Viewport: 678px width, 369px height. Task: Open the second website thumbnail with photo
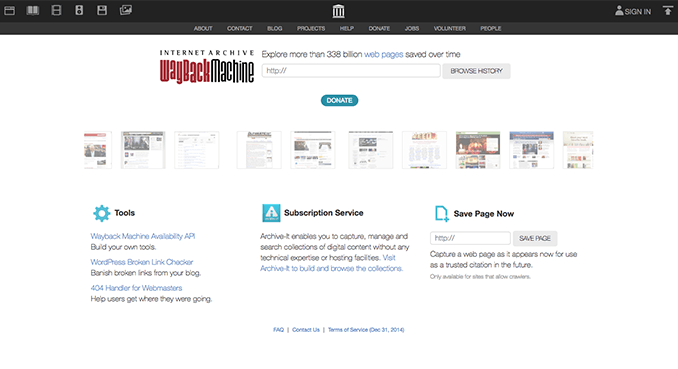[143, 150]
